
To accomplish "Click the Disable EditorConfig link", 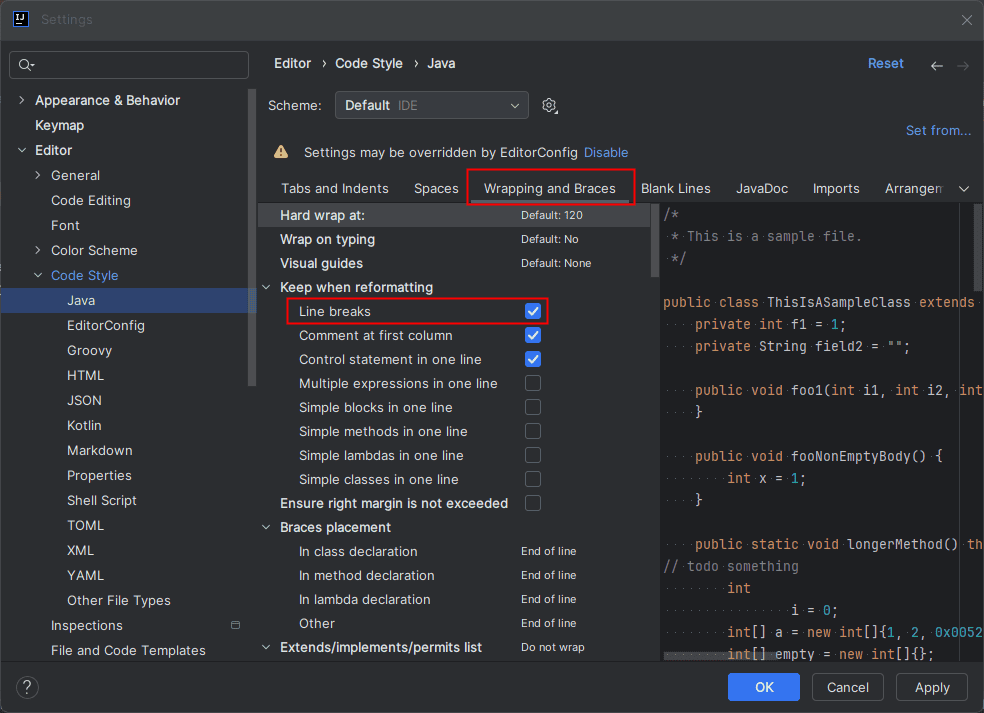I will pos(606,153).
